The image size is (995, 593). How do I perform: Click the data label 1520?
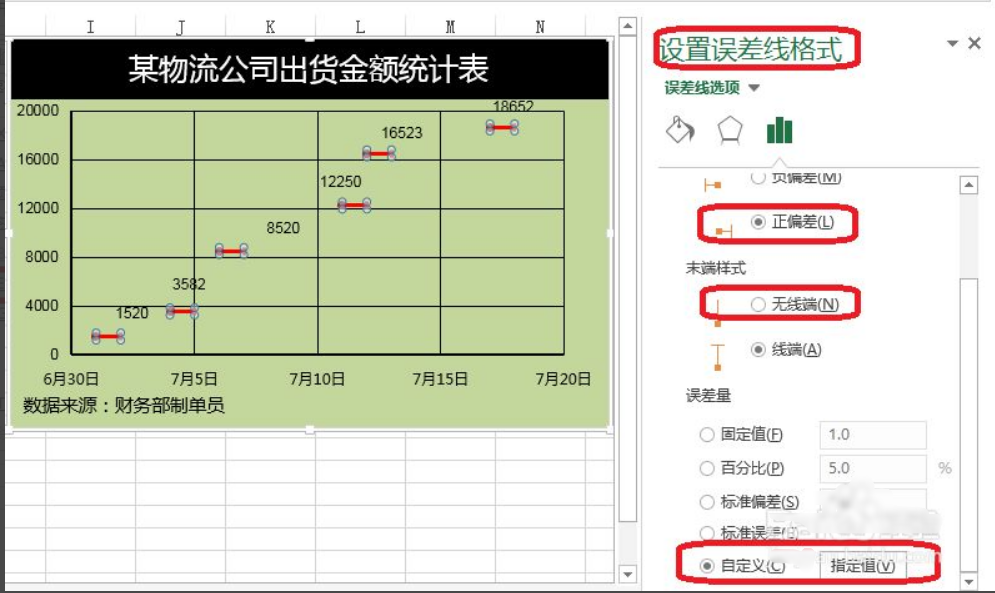[132, 313]
